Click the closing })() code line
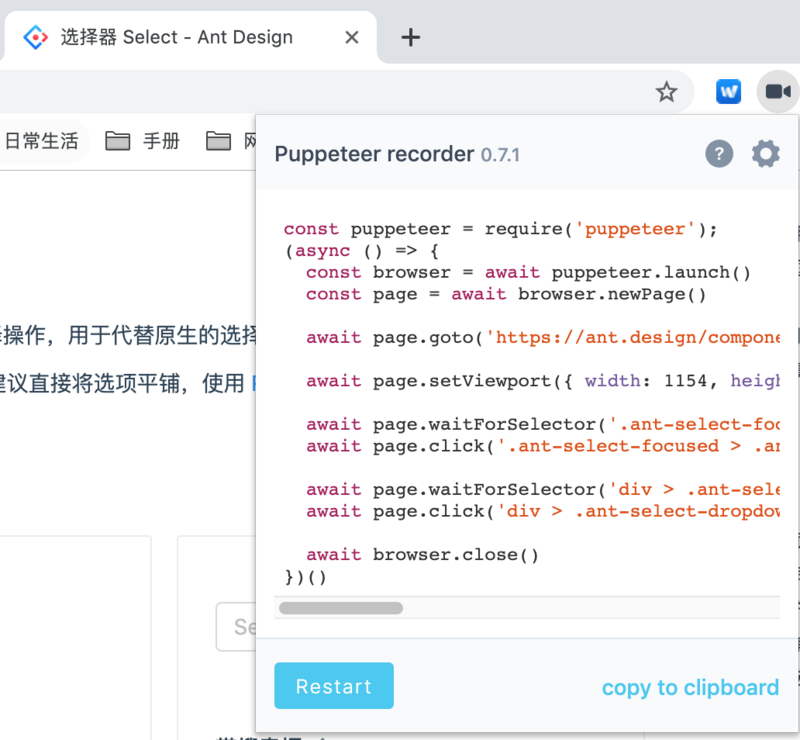The width and height of the screenshot is (800, 740). (305, 577)
